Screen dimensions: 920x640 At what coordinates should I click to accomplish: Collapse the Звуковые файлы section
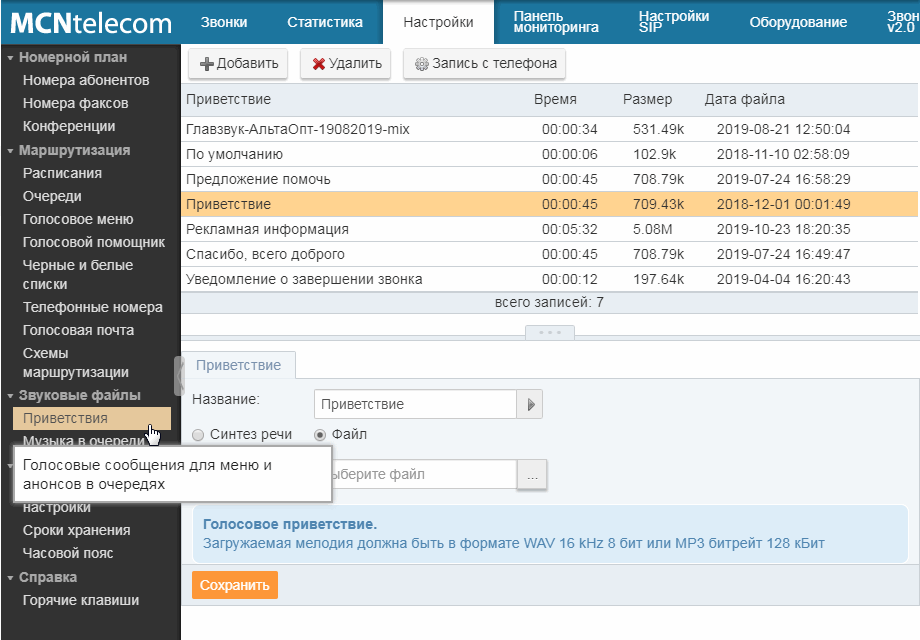click(x=10, y=396)
